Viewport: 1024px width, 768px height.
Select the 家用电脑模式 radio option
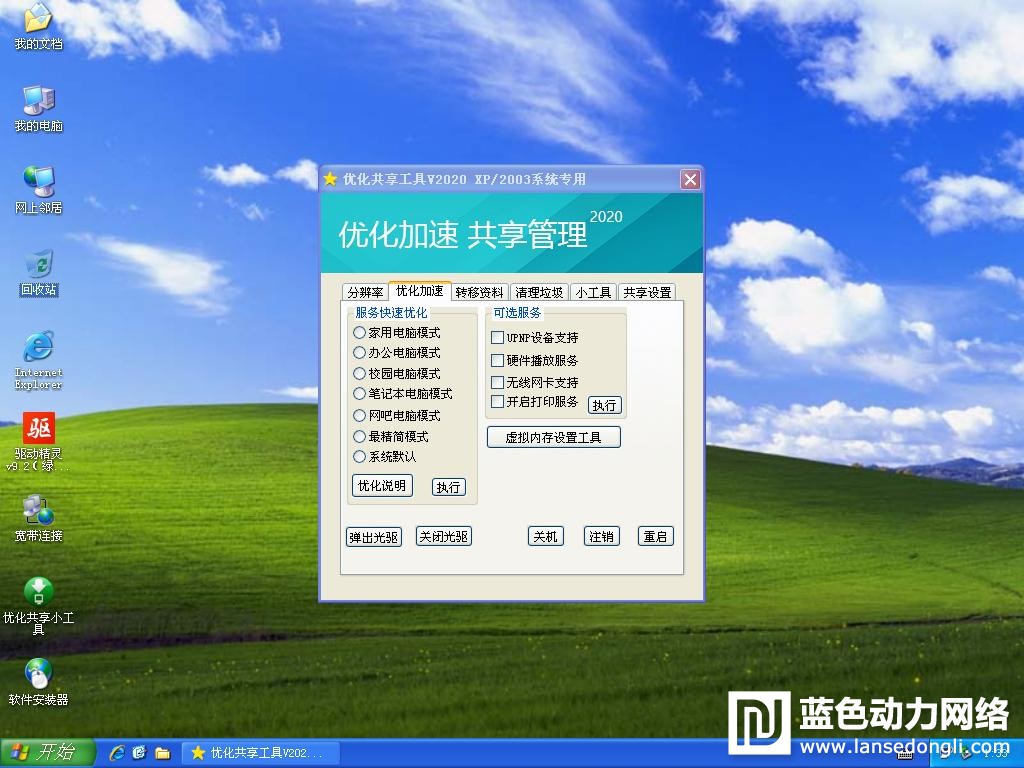click(x=360, y=332)
